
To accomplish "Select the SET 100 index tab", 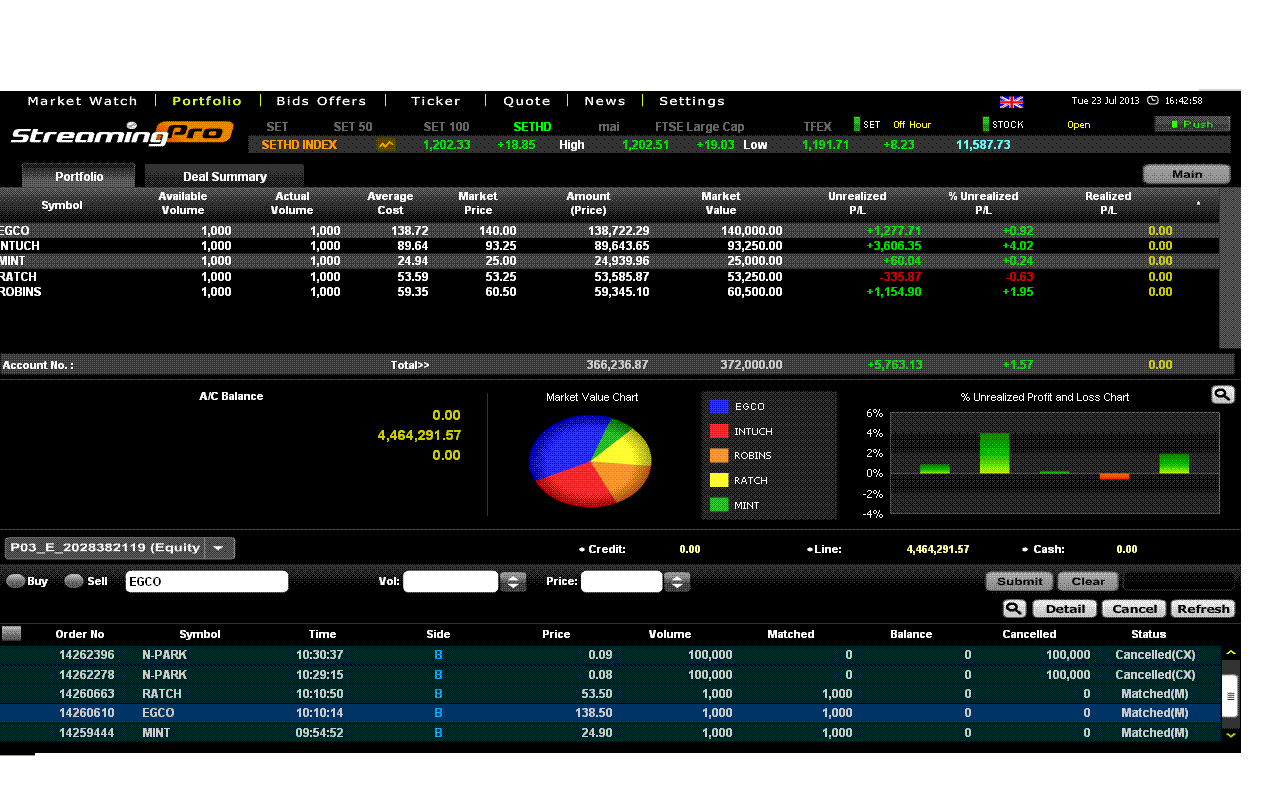I will tap(446, 127).
